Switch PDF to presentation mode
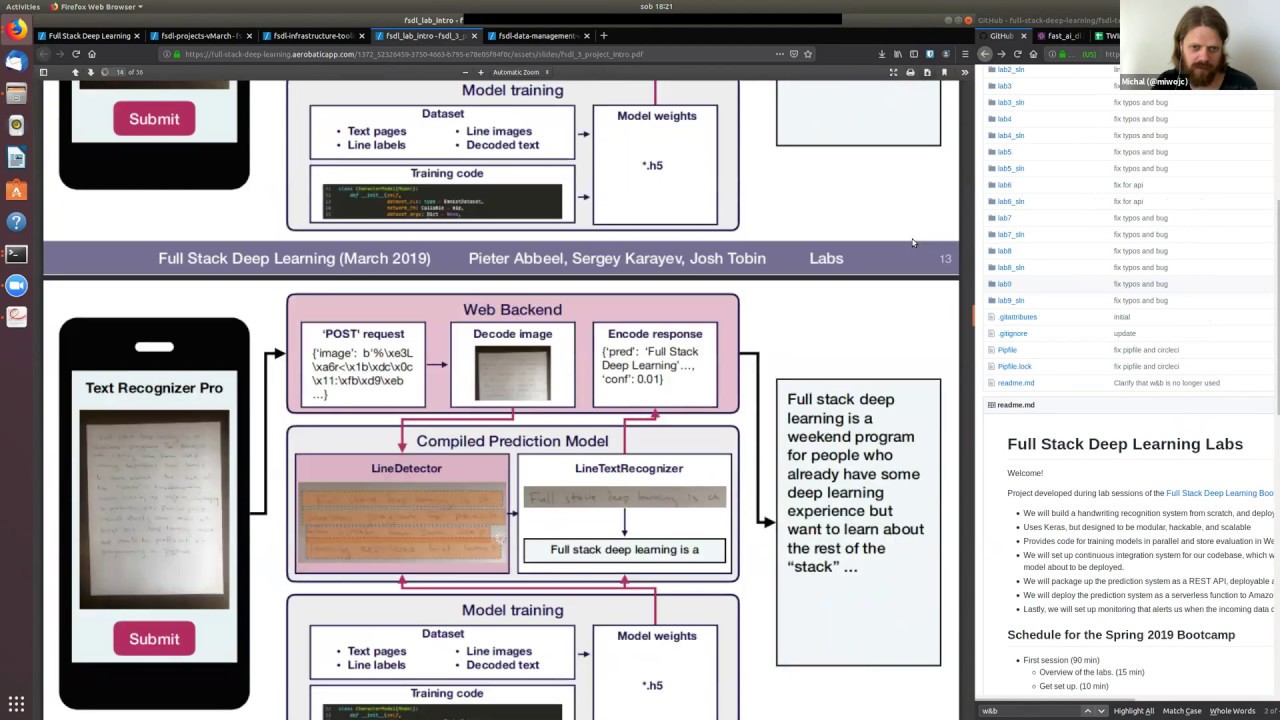 point(894,72)
